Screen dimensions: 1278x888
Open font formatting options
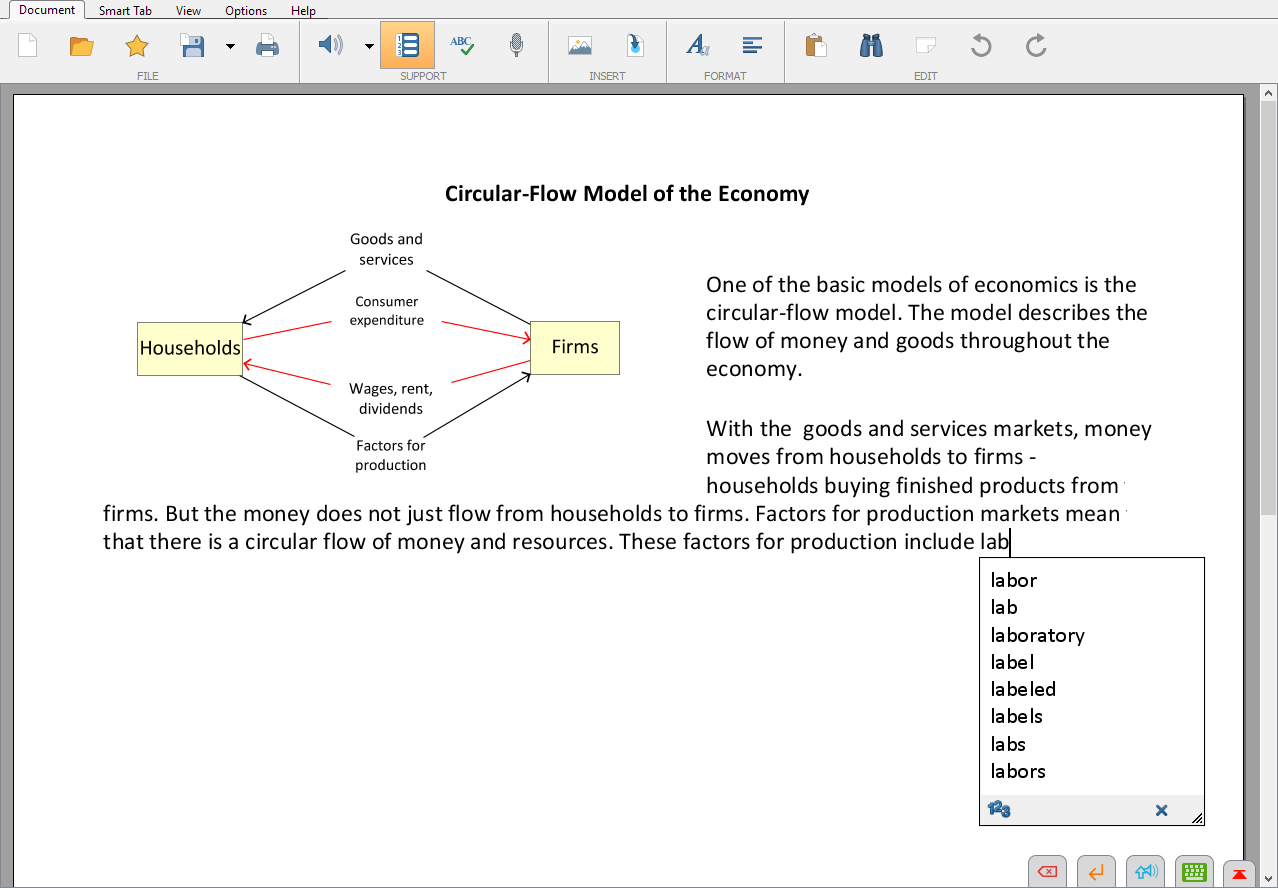click(x=698, y=45)
